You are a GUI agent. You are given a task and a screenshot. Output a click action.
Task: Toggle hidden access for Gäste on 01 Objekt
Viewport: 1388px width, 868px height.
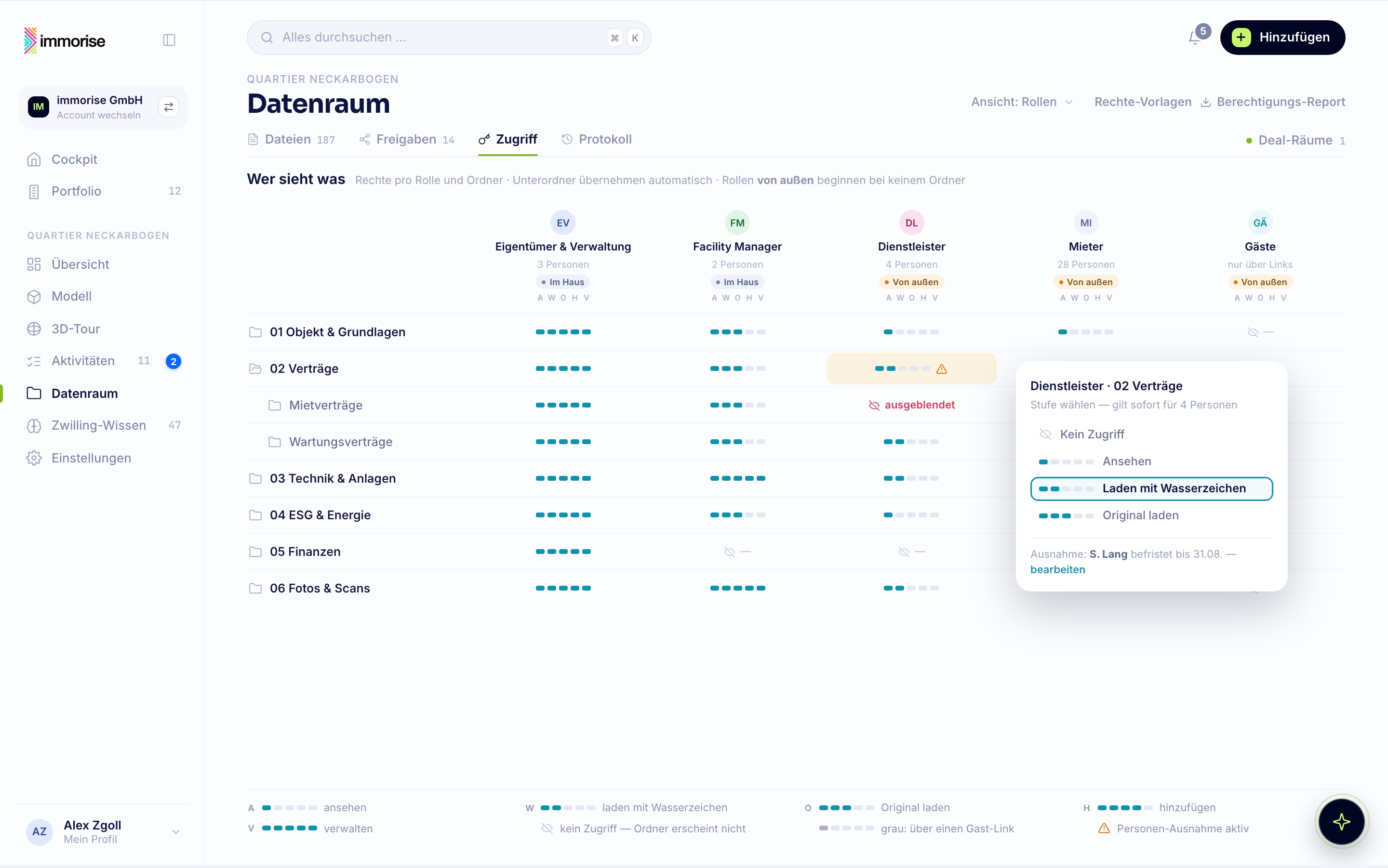(x=1260, y=332)
